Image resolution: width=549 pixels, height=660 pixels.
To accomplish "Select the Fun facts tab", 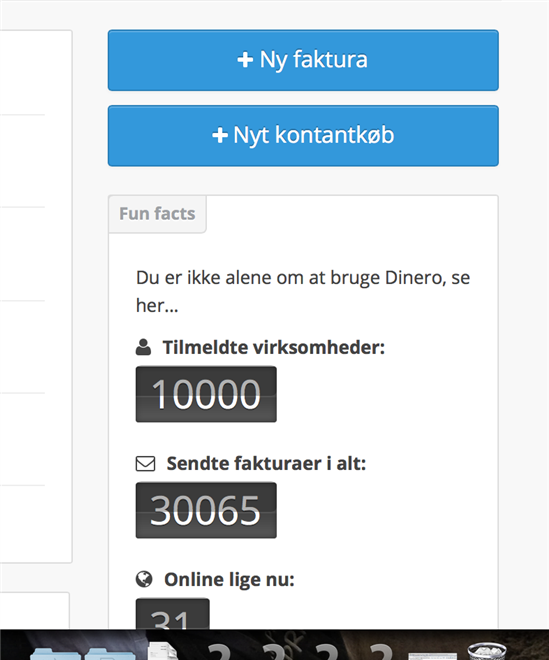I will pos(157,214).
